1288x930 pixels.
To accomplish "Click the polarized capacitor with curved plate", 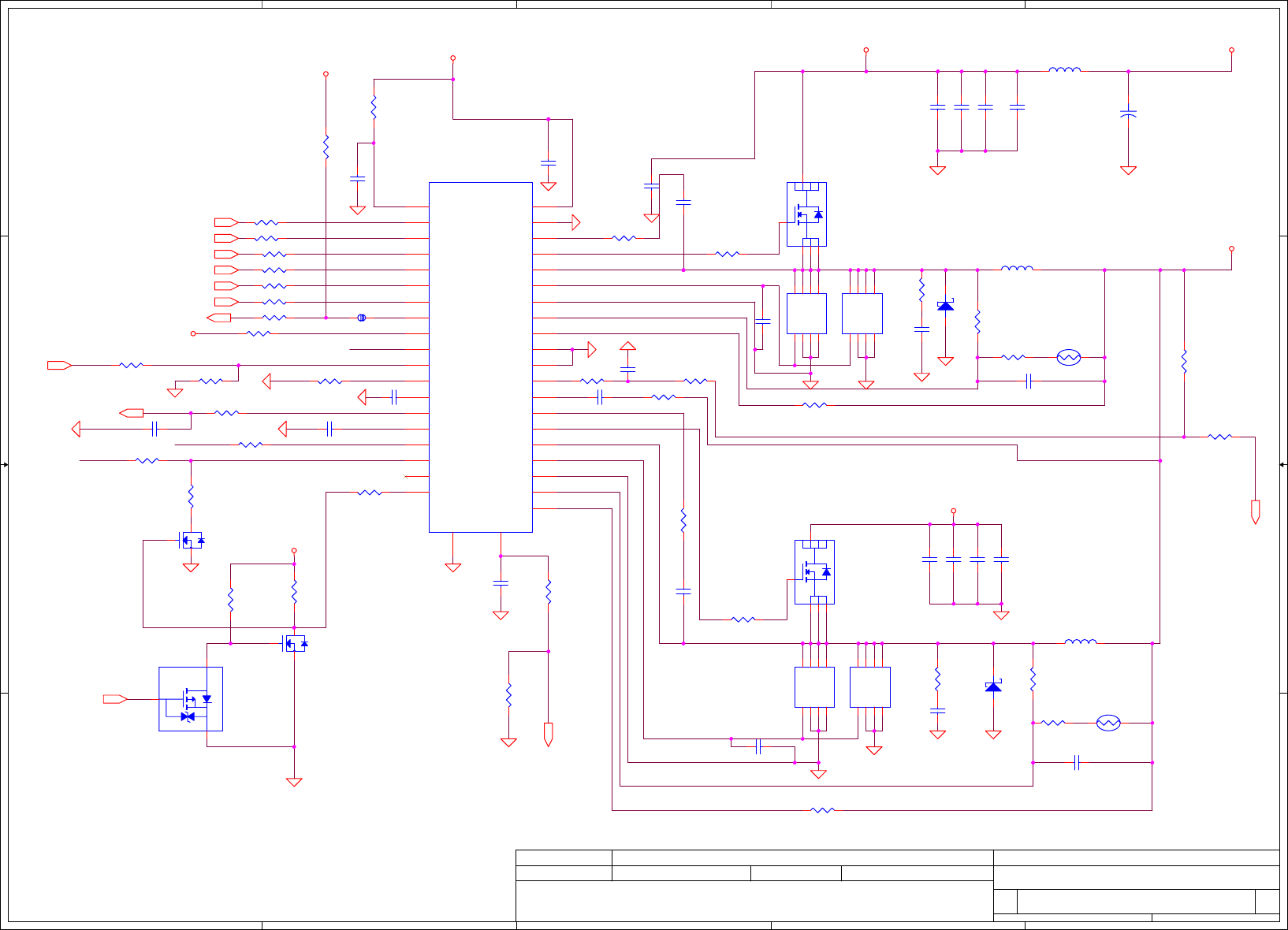I will click(x=1128, y=114).
